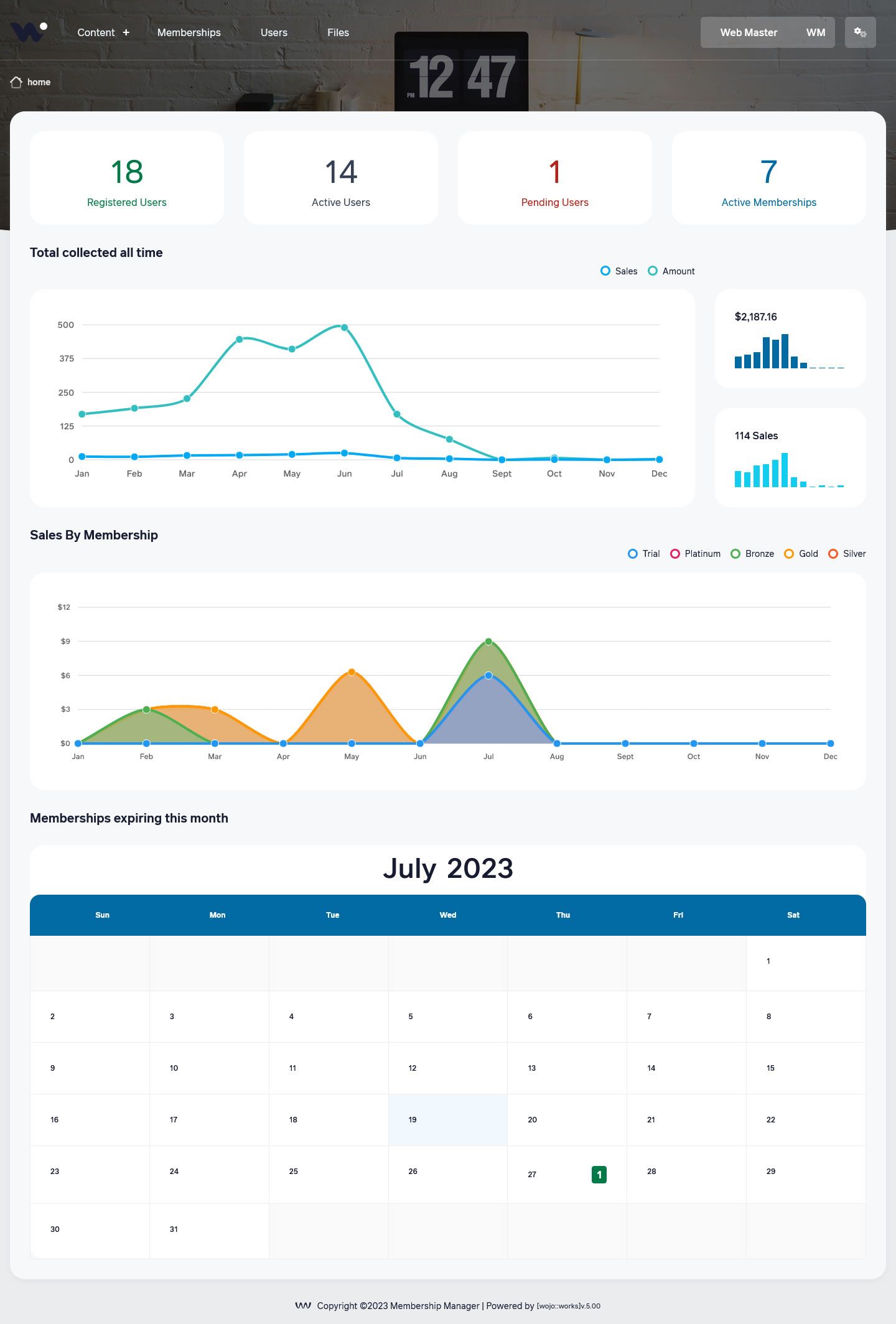Toggle Platinum series in membership legend
The height and width of the screenshot is (1324, 896).
click(695, 554)
